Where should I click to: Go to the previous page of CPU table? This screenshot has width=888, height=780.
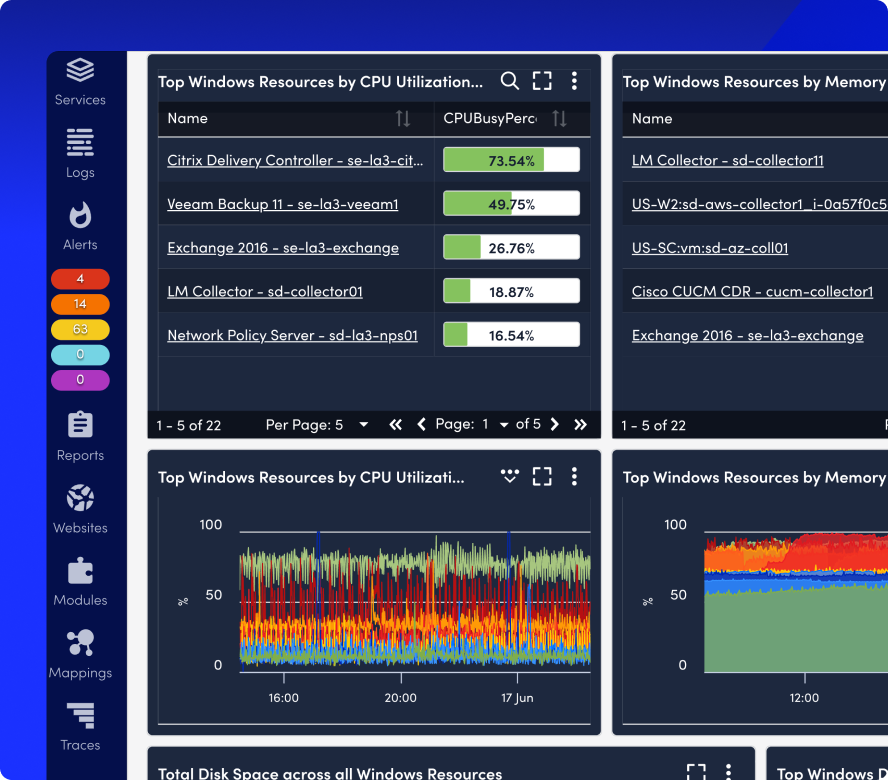pyautogui.click(x=421, y=424)
